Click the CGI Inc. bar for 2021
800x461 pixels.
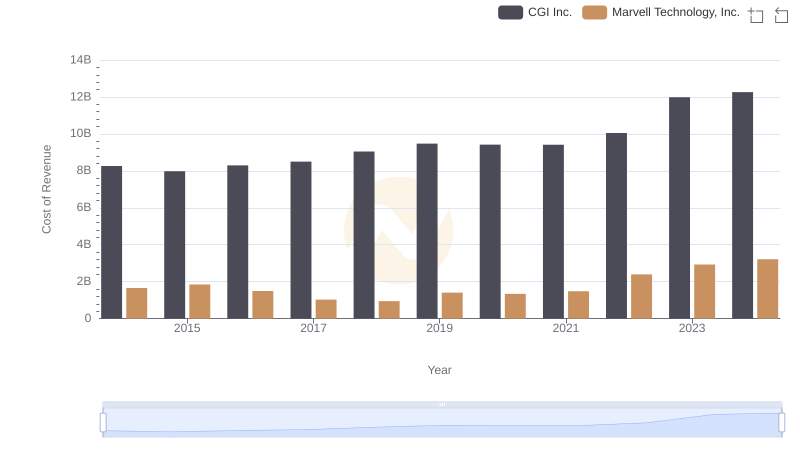553,232
